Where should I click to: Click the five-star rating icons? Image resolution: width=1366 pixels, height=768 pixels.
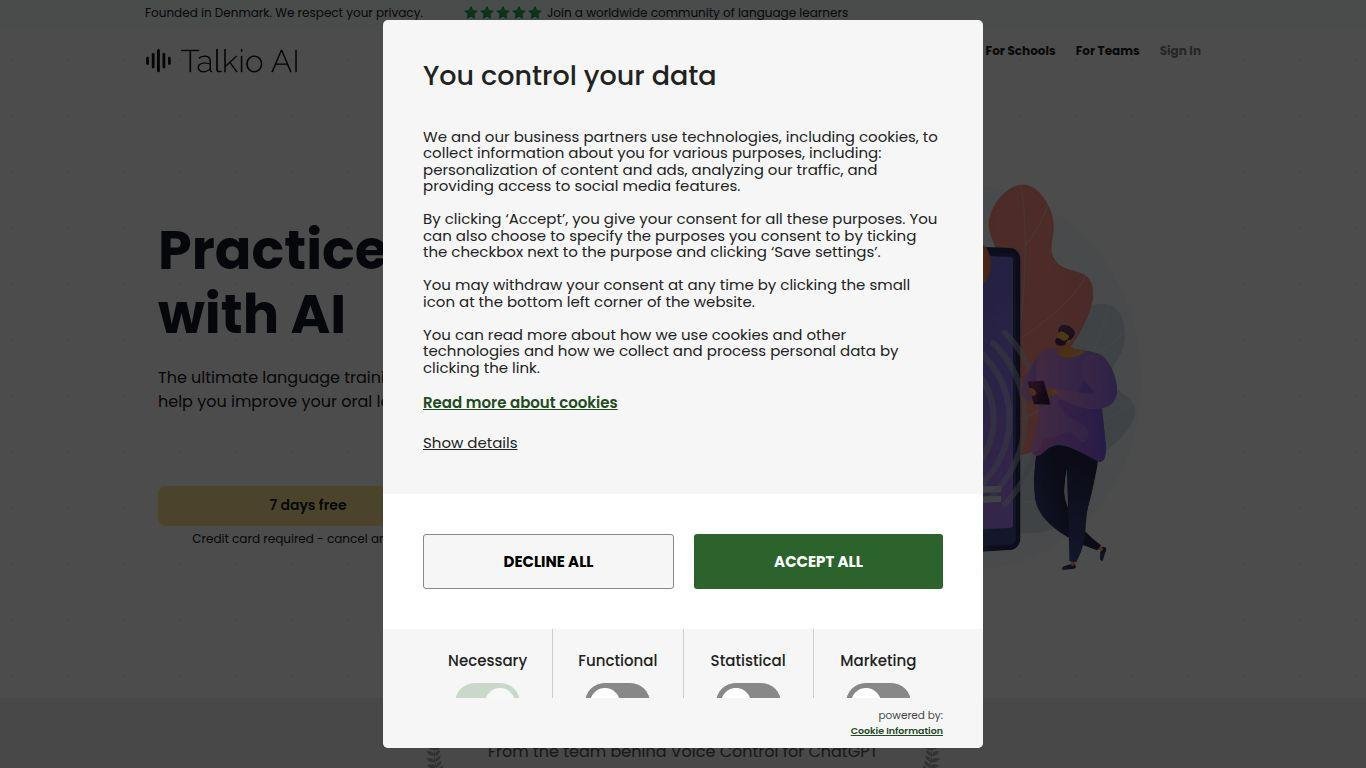point(503,13)
